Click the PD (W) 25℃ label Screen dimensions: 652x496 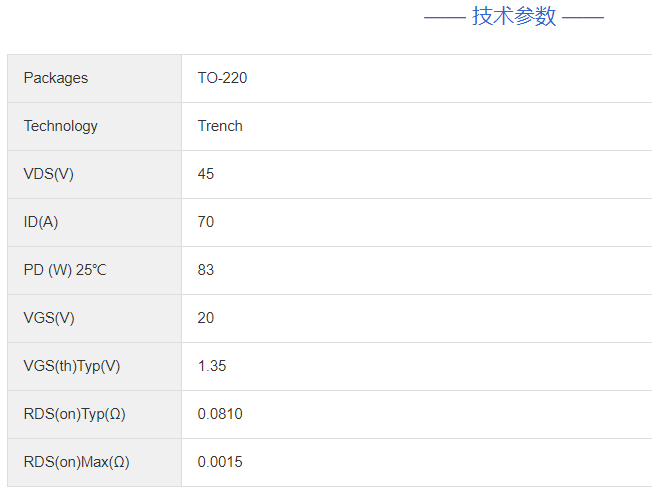(x=65, y=270)
